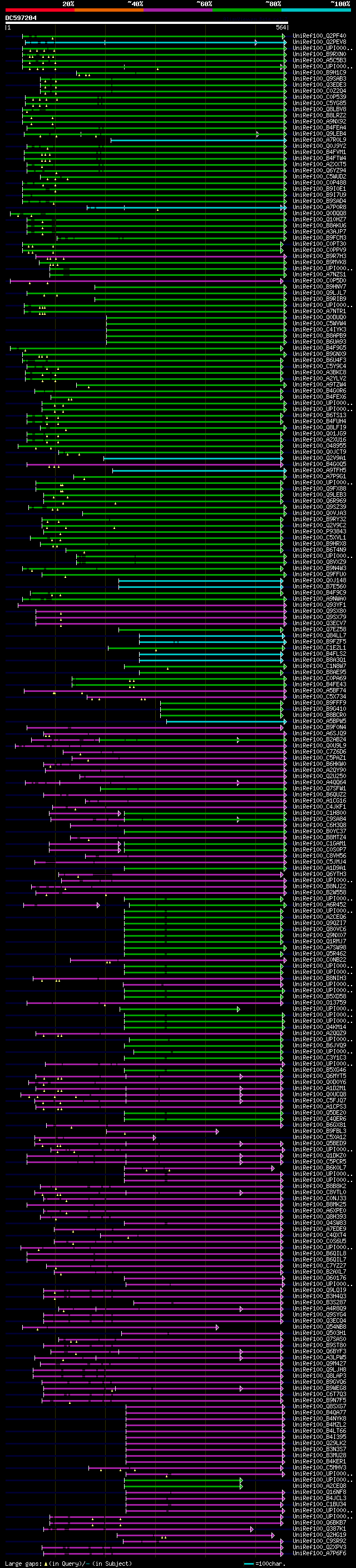356x1568 pixels.
Task: Click the label UniRef100_Q84LL7
Action: 319,635
